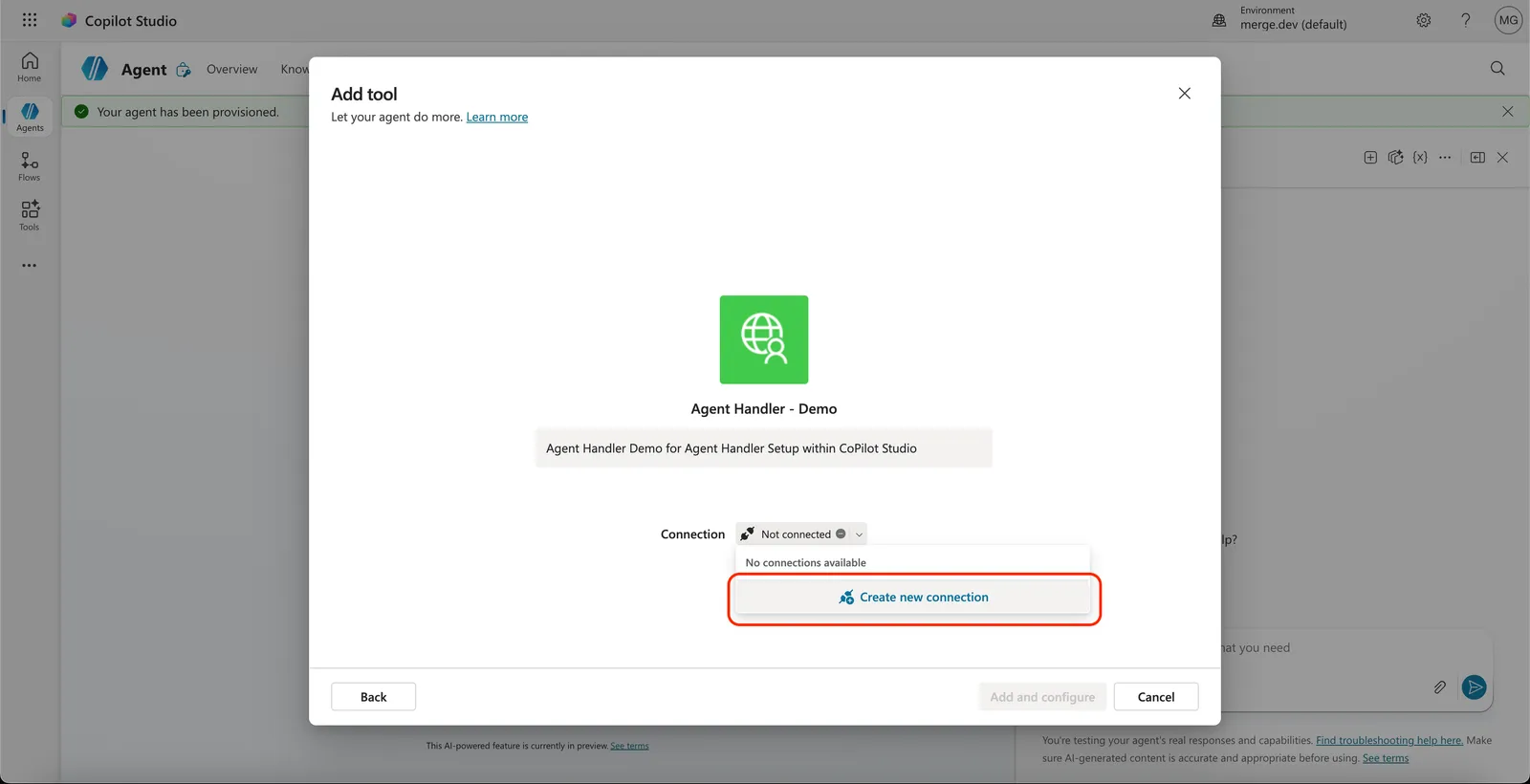The image size is (1530, 784).
Task: Open Flows in the sidebar
Action: [30, 166]
